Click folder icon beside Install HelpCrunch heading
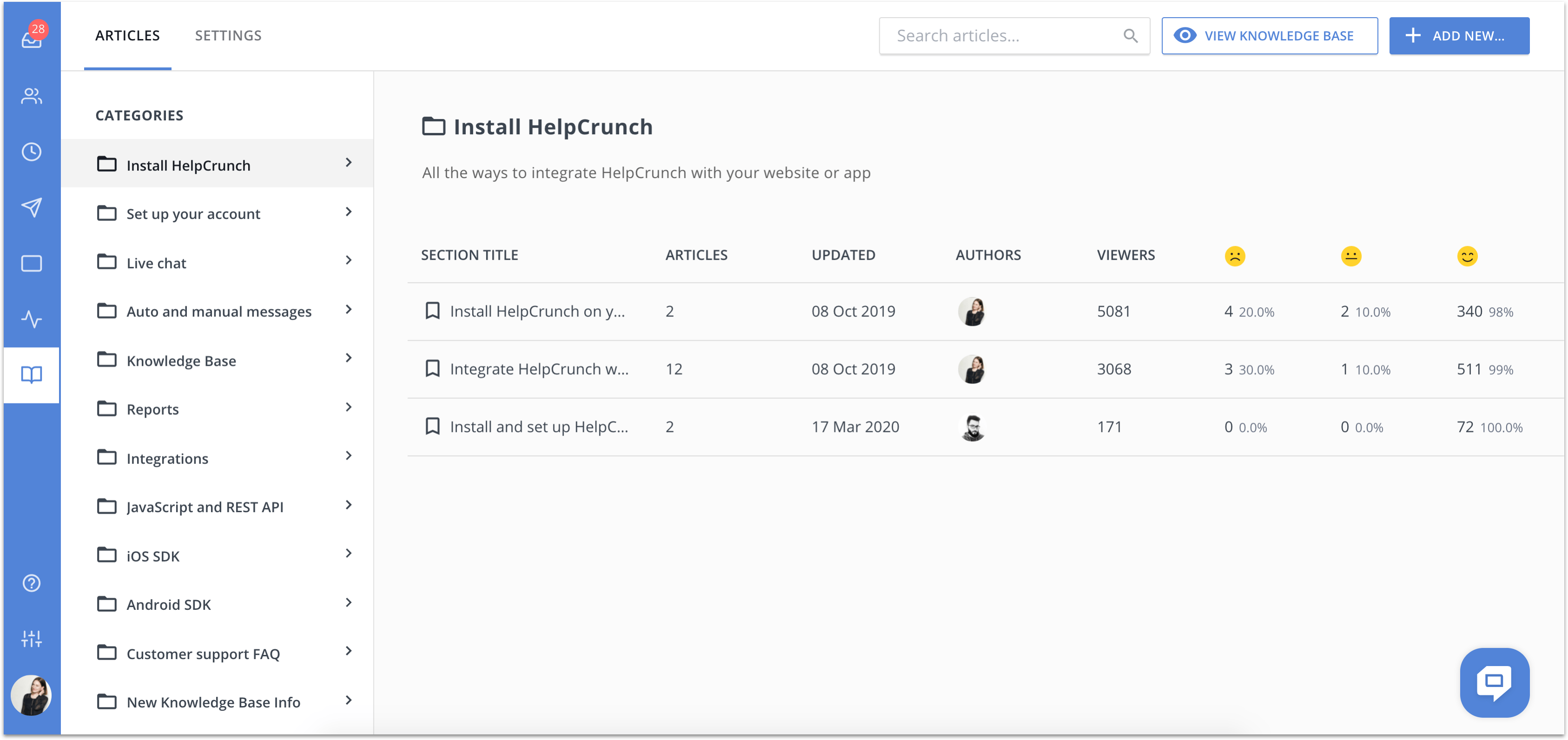 434,126
